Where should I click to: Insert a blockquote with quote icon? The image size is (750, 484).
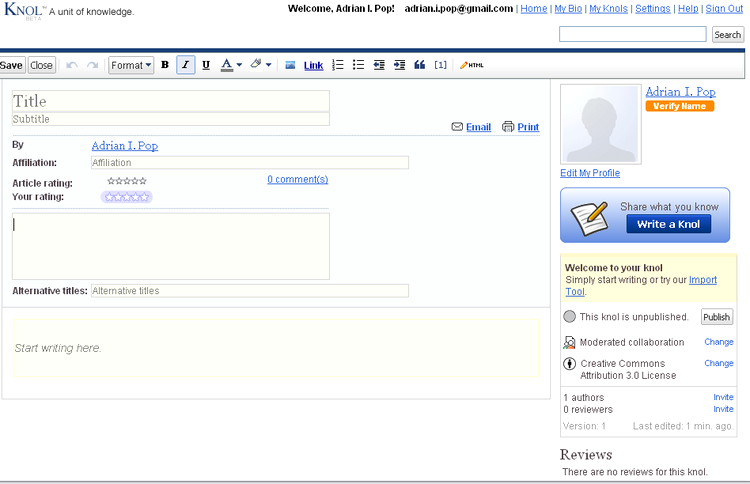pyautogui.click(x=419, y=65)
